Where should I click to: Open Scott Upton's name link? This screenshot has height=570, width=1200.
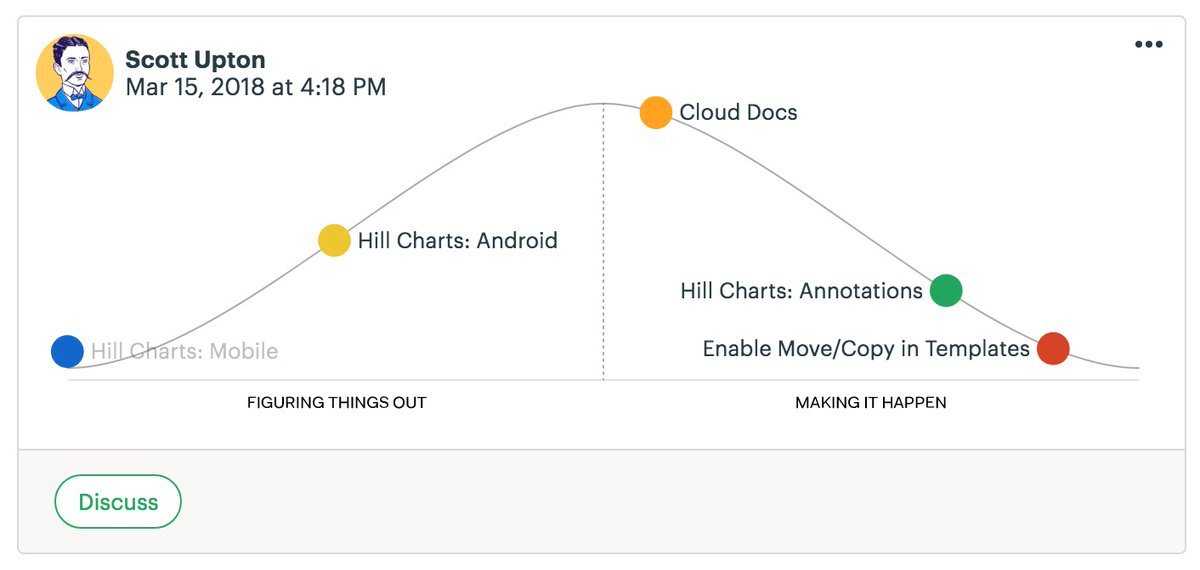[195, 60]
